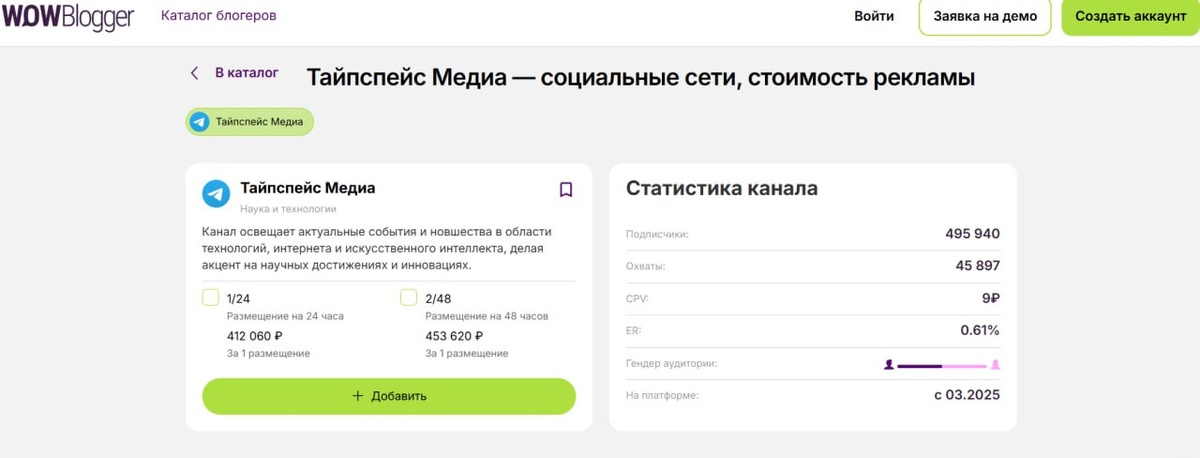Open Каталог блогеров menu item
Screen dimensions: 1200x458
click(219, 16)
